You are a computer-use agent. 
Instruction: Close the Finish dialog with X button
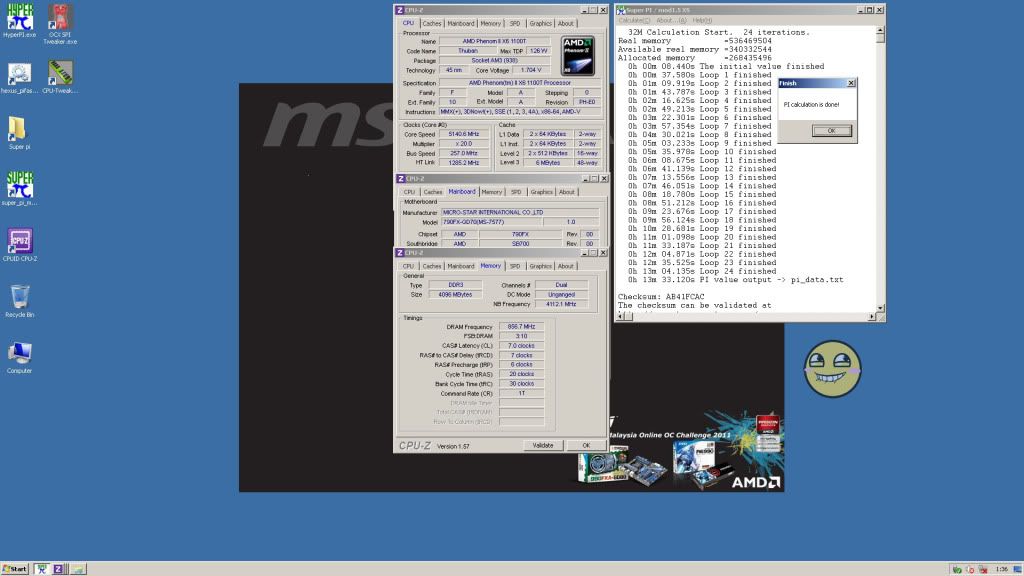click(x=851, y=83)
